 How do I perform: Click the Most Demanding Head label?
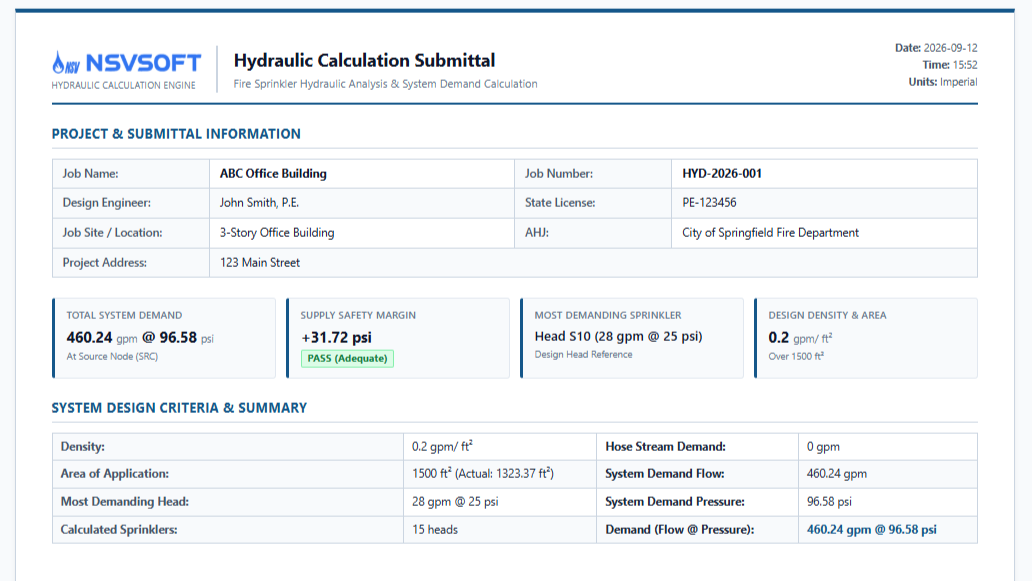click(x=124, y=501)
